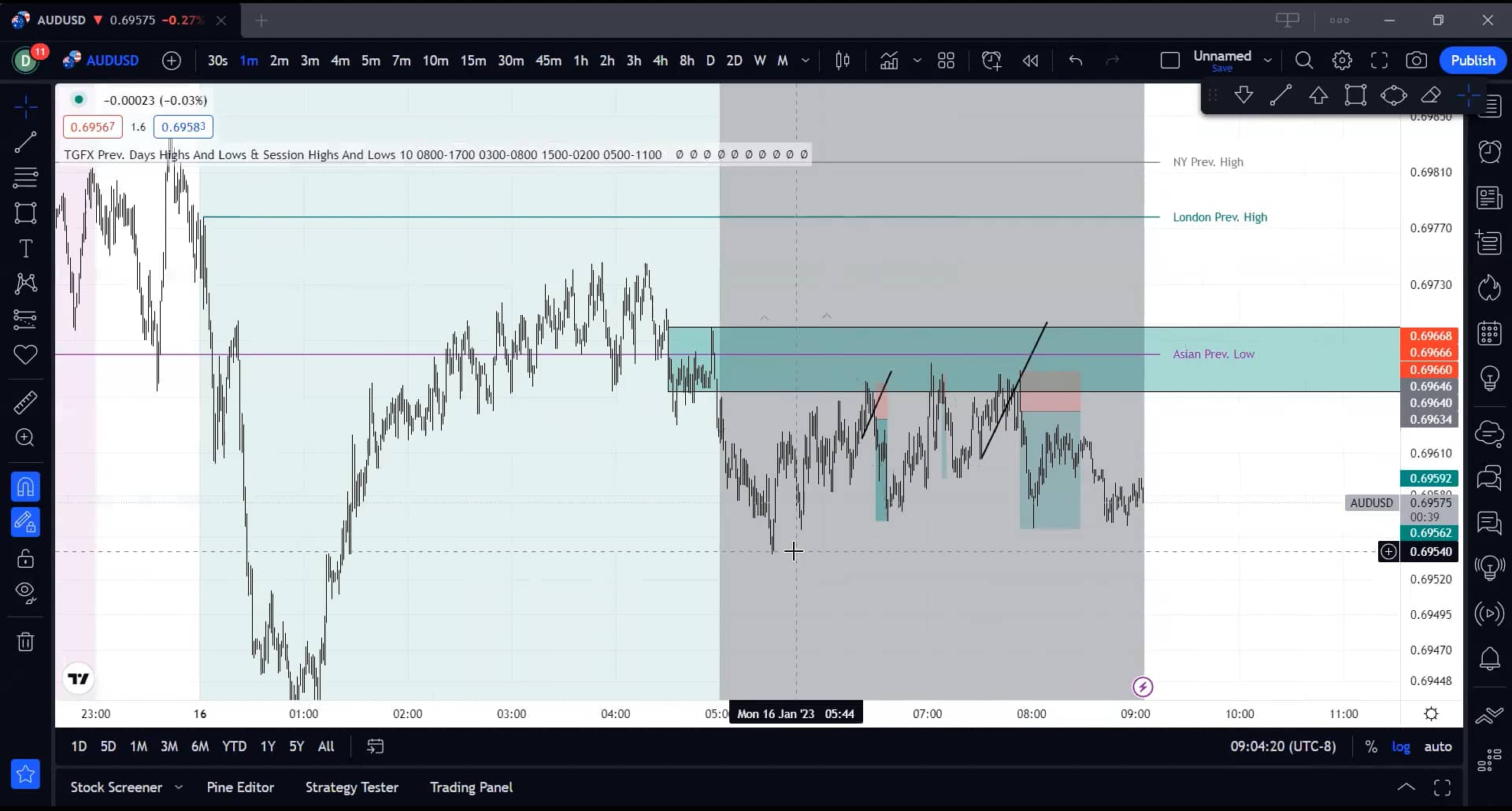1512x811 pixels.
Task: Activate the Zoom In tool
Action: [26, 438]
